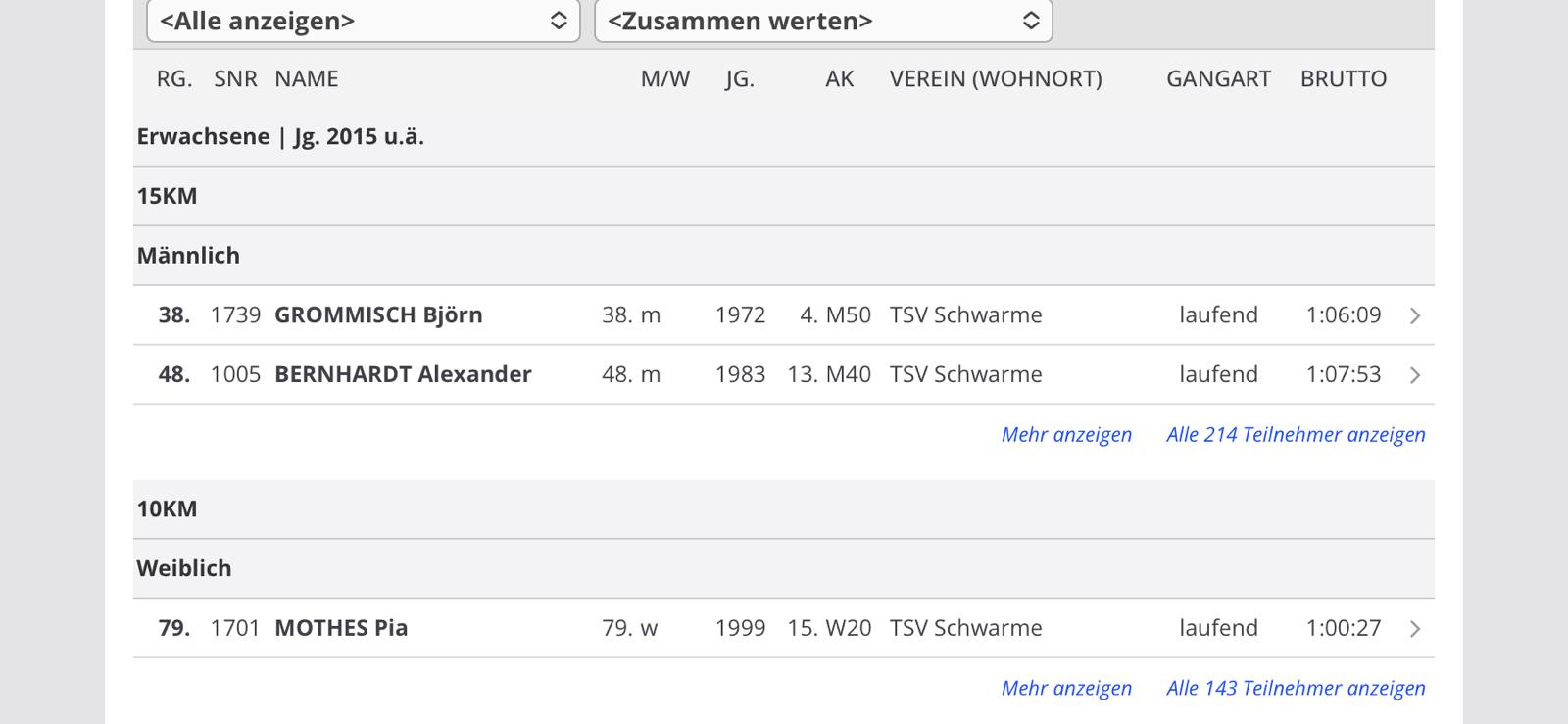Open the Alle anzeigen dropdown
Screen dimensions: 1568x724
point(363,21)
